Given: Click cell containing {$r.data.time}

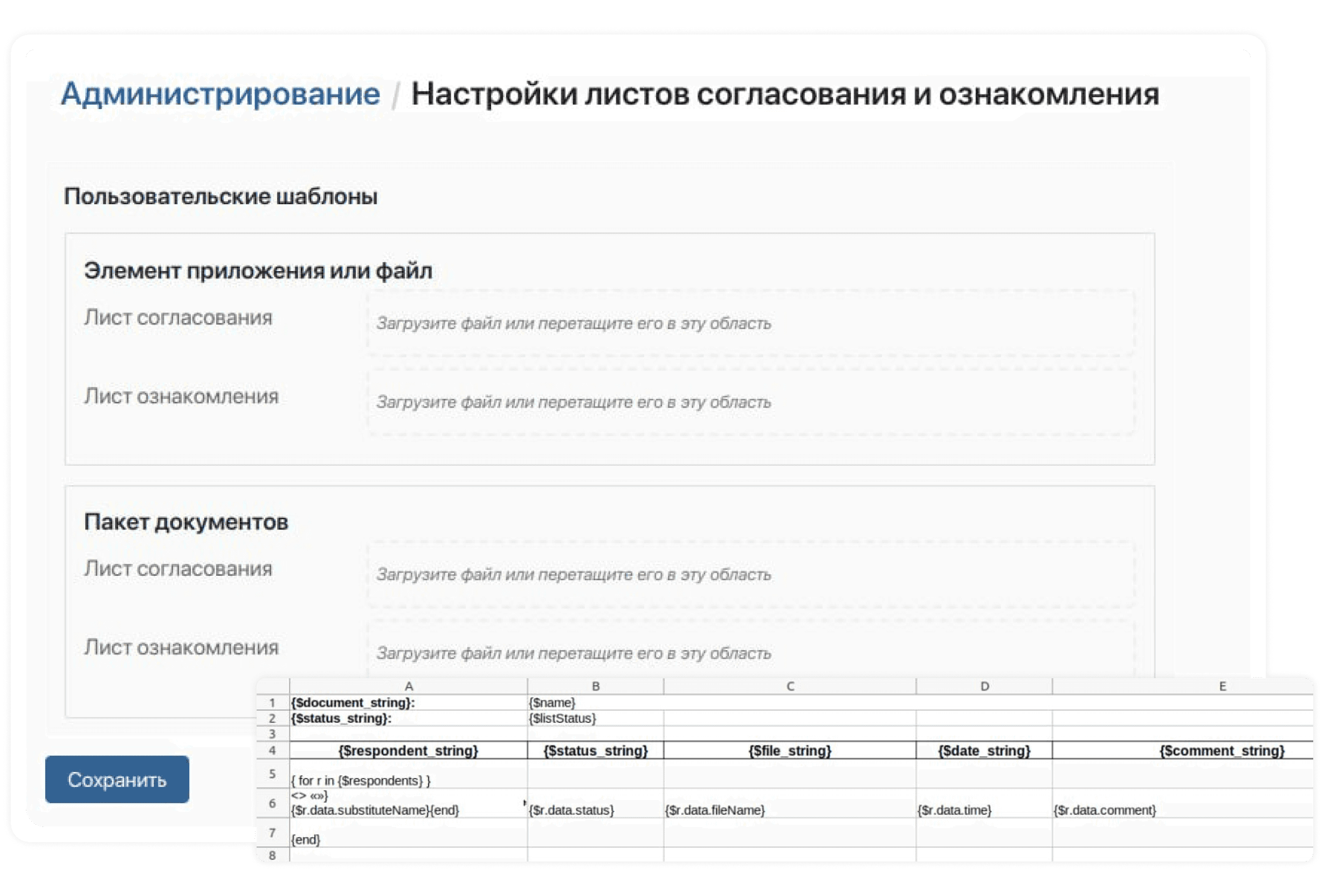Looking at the screenshot, I should click(984, 803).
